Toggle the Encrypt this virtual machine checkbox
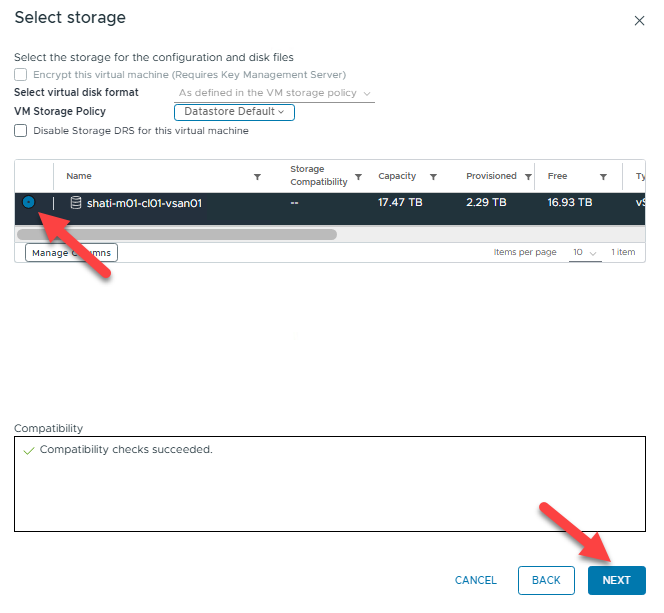This screenshot has width=664, height=613. coord(21,74)
